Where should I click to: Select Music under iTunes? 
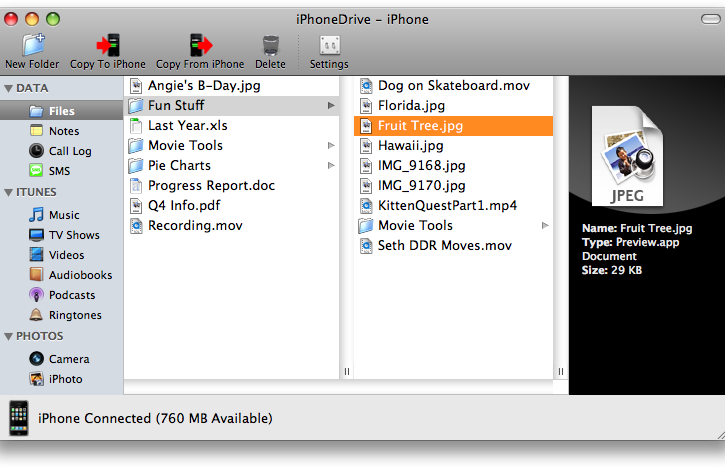point(61,215)
